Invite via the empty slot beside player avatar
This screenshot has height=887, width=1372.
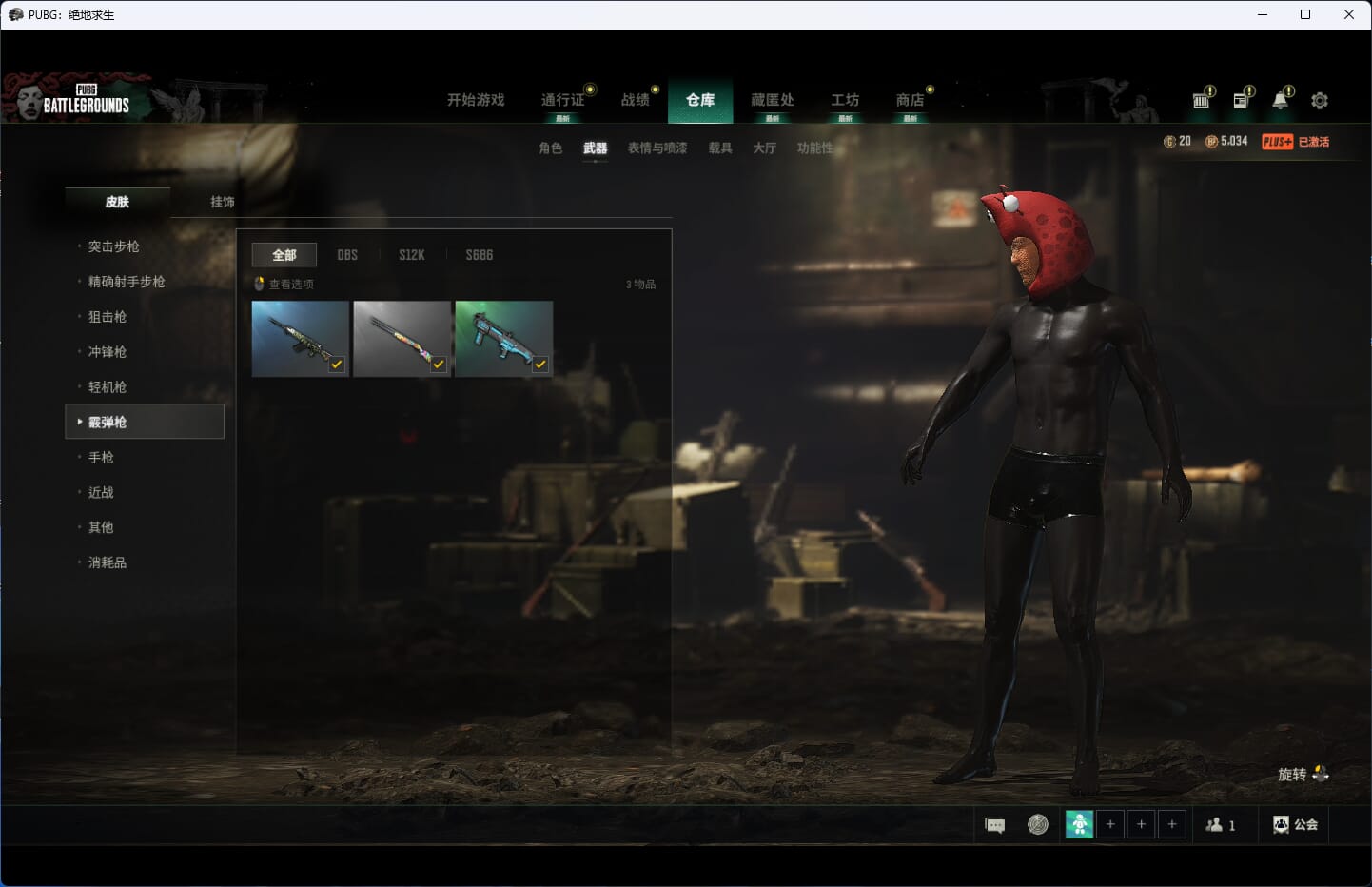click(x=1110, y=824)
